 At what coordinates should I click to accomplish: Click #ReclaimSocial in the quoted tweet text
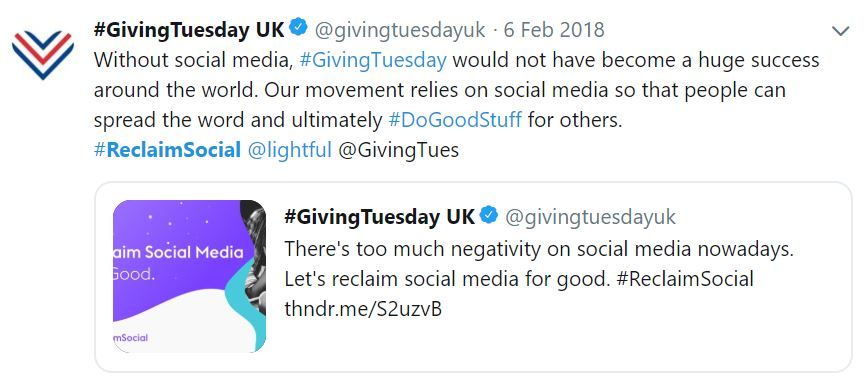pyautogui.click(x=685, y=279)
